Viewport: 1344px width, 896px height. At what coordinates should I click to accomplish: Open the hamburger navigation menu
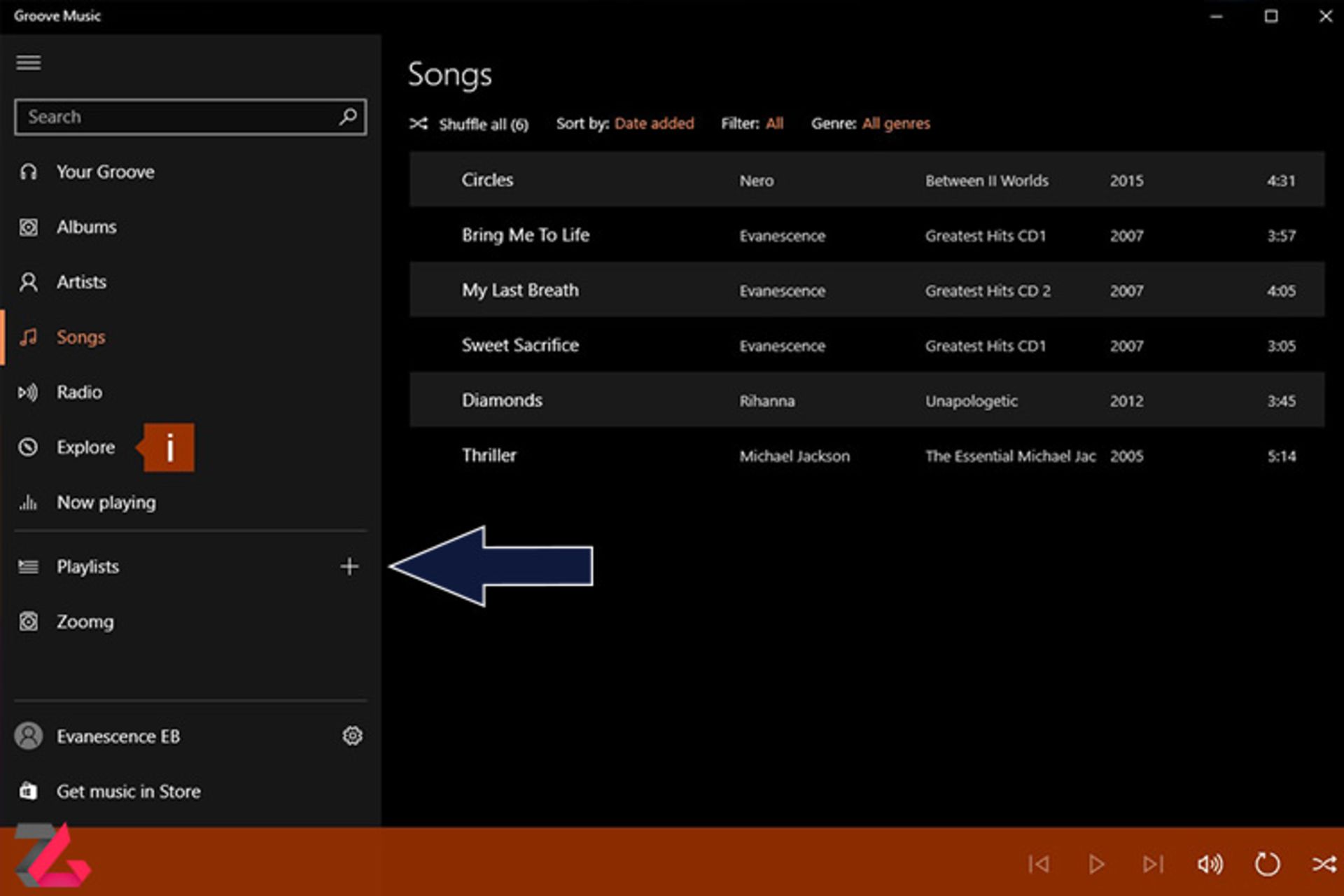pyautogui.click(x=29, y=63)
